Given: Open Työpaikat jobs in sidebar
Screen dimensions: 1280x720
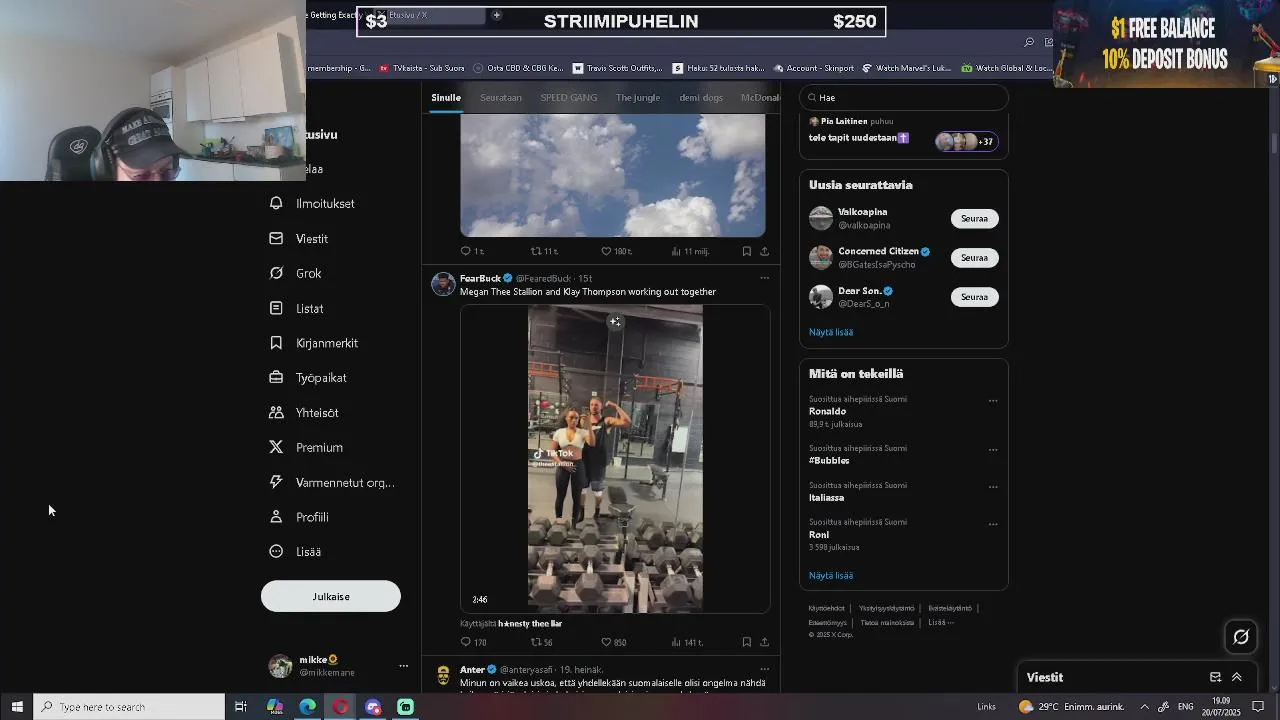Looking at the screenshot, I should click(x=307, y=378).
